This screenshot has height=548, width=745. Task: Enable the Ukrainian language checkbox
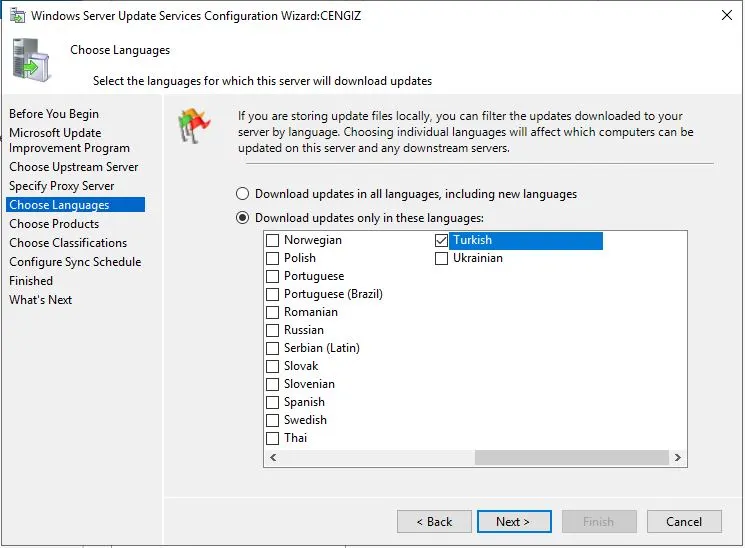click(442, 259)
